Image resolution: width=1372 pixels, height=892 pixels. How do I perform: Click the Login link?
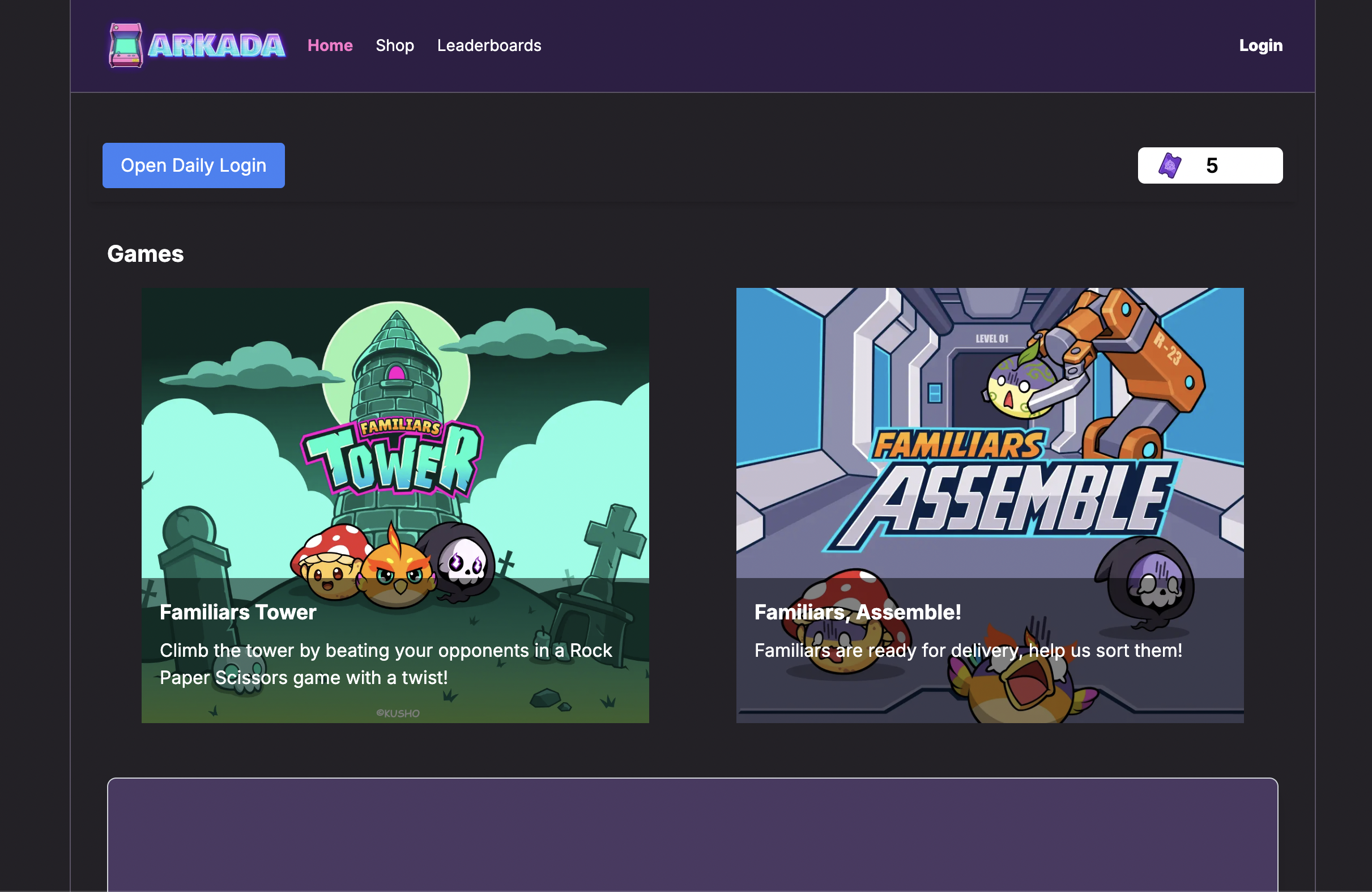1261,45
